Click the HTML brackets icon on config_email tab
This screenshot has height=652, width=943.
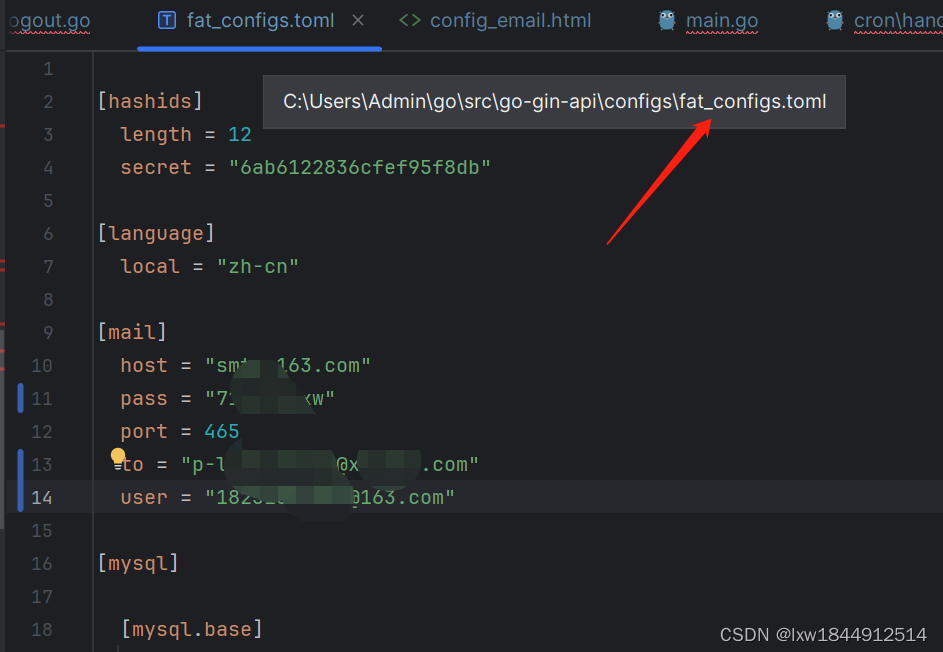(410, 20)
